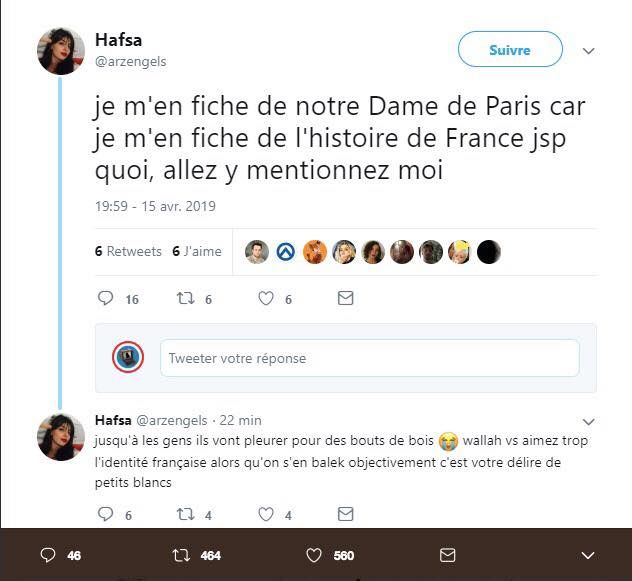Image resolution: width=632 pixels, height=581 pixels.
Task: Open Hafsa's profile picture at top
Action: click(61, 51)
